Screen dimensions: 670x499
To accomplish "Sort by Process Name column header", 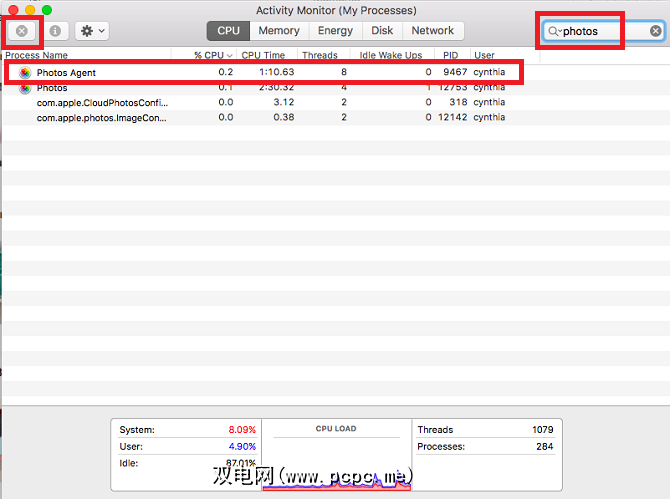I will tap(36, 55).
